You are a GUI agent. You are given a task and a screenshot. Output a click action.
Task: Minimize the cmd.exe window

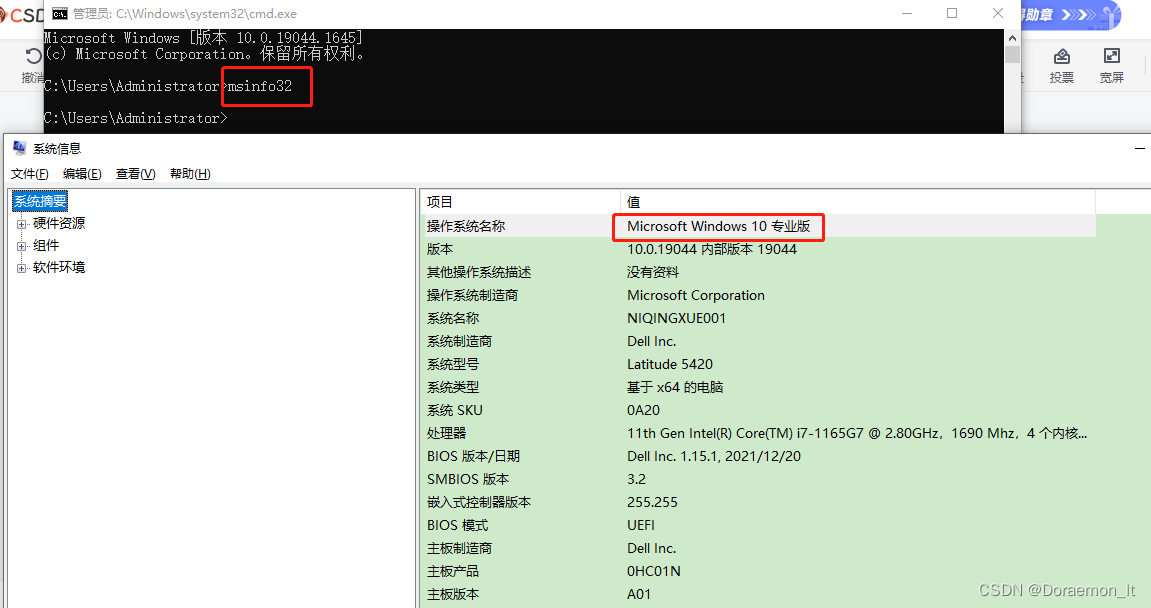(907, 13)
